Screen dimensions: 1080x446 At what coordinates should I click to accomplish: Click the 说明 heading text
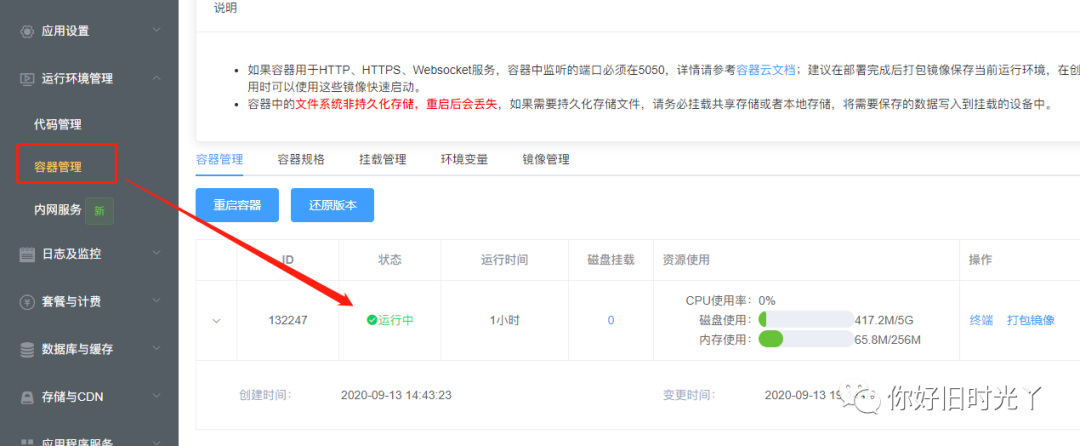225,8
